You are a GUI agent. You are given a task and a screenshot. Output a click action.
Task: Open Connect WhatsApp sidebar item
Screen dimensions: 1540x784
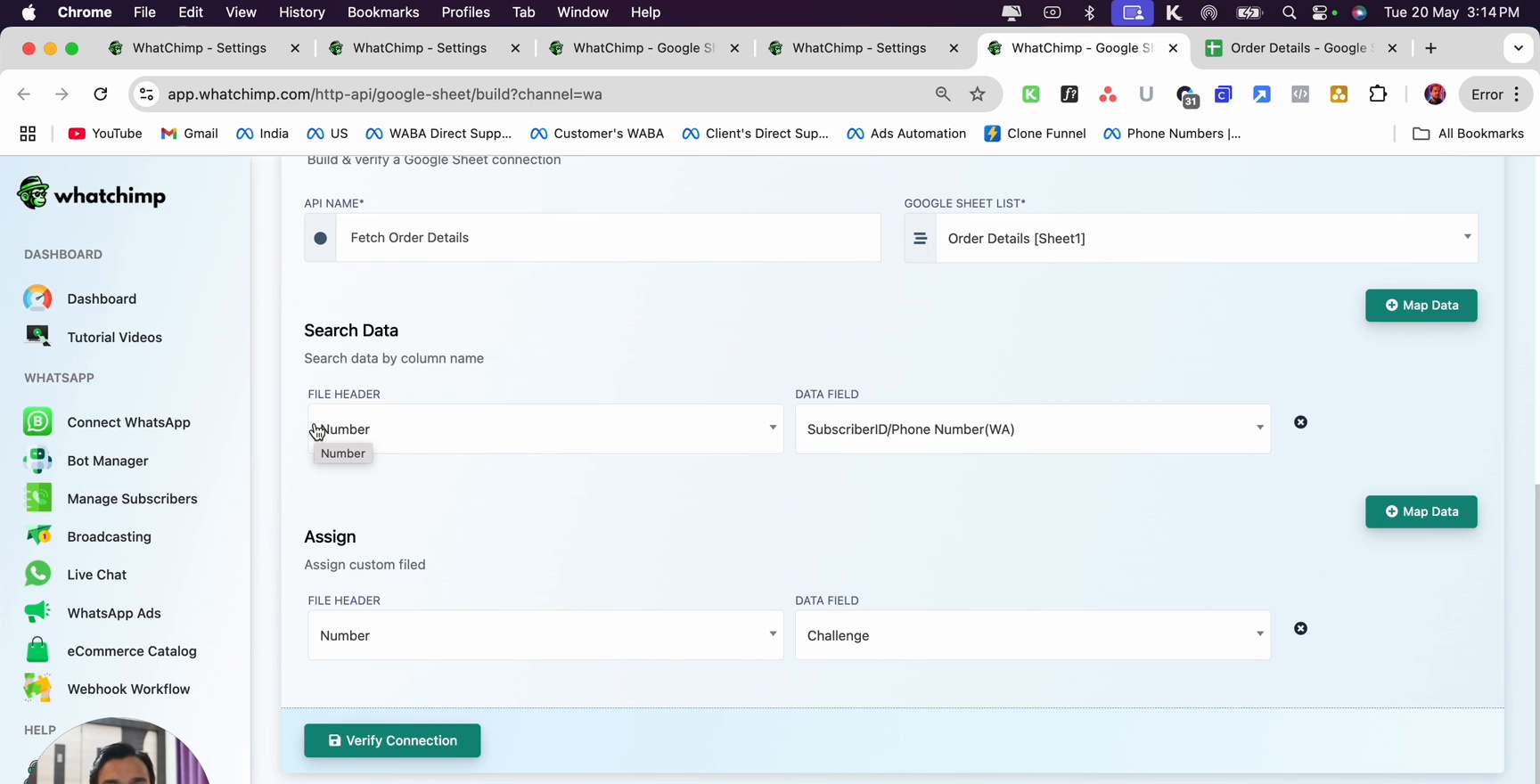pos(107,422)
